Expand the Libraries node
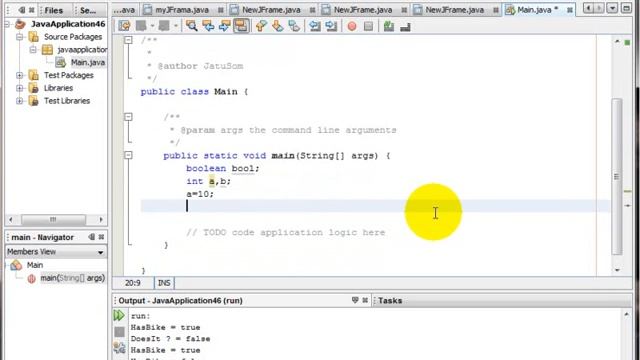Viewport: 640px width, 360px height. click(19, 88)
